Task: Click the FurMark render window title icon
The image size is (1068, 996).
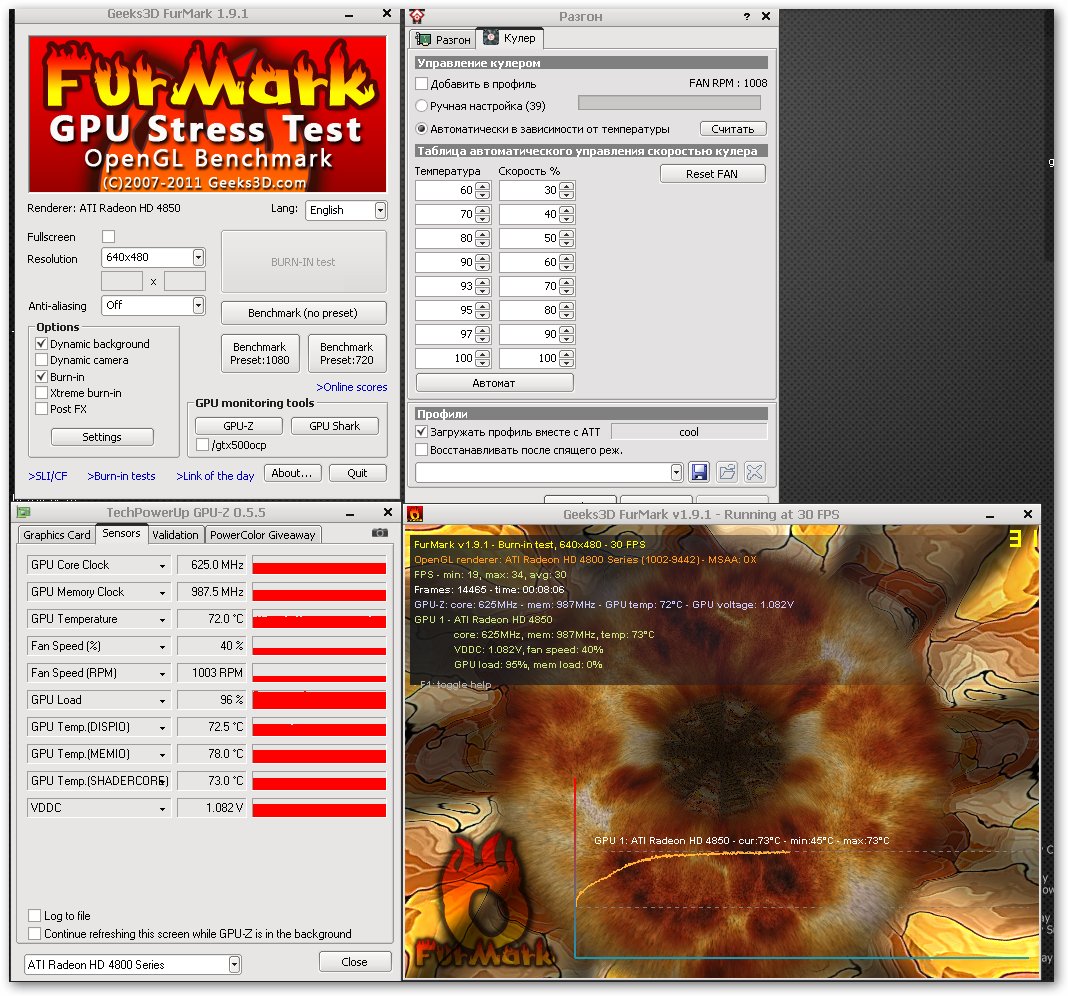Action: click(x=415, y=514)
